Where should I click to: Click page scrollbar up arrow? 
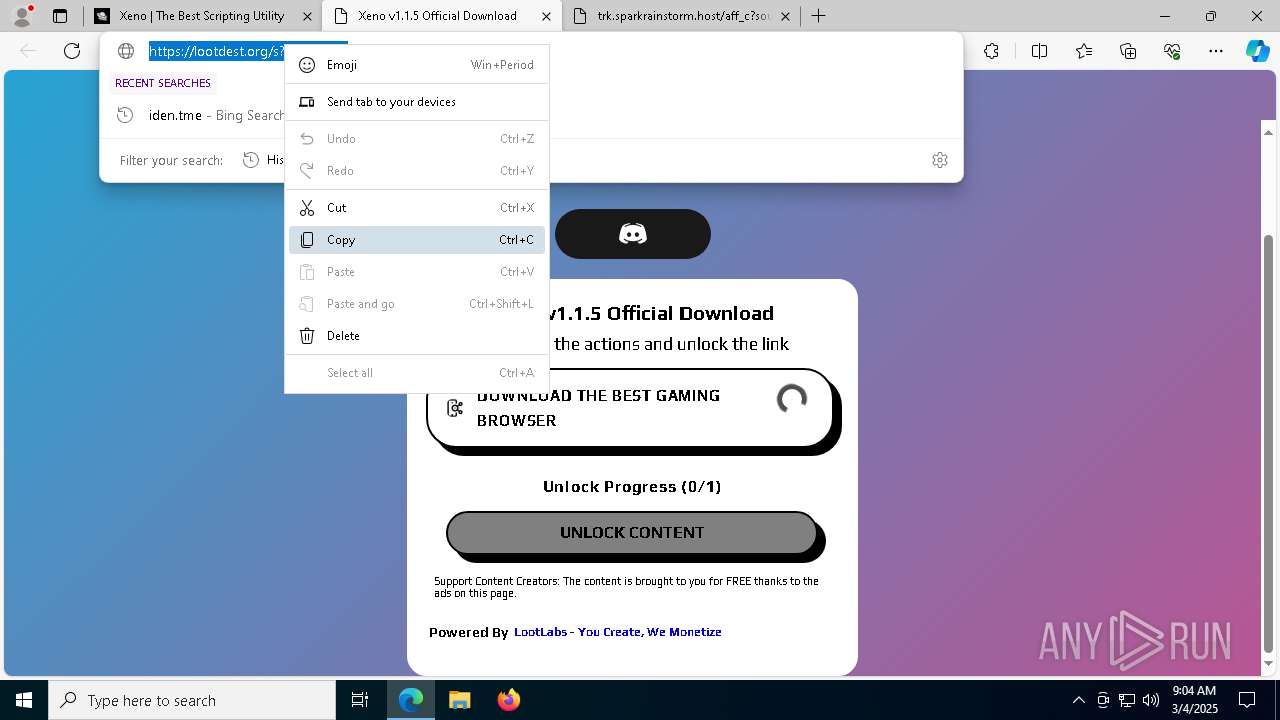1269,131
